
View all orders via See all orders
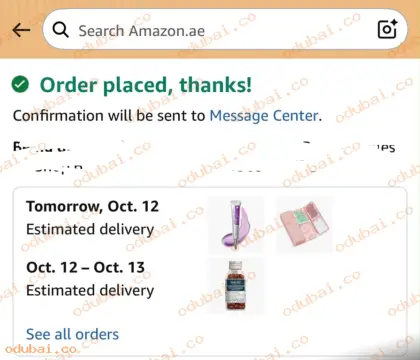click(72, 334)
